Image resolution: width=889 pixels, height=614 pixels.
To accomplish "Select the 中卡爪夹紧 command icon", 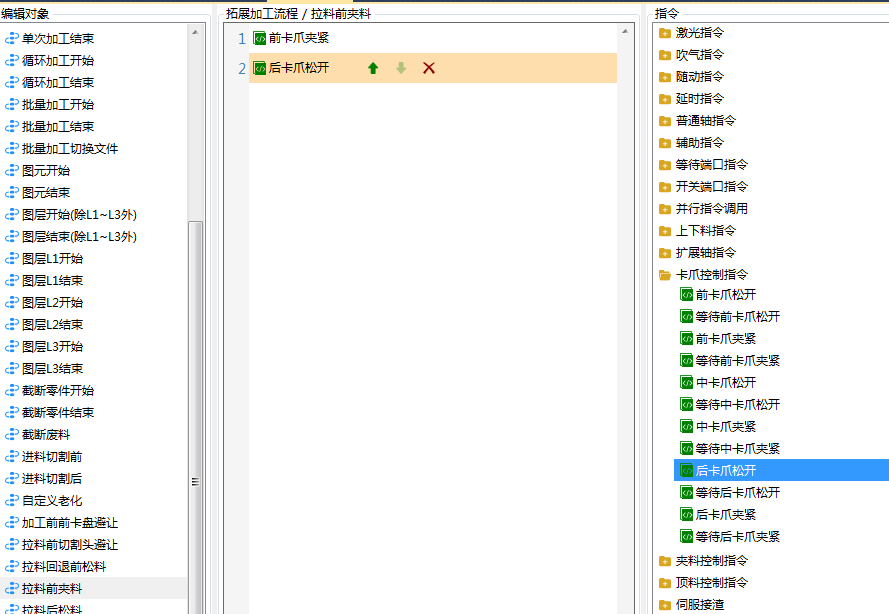I will coord(687,426).
